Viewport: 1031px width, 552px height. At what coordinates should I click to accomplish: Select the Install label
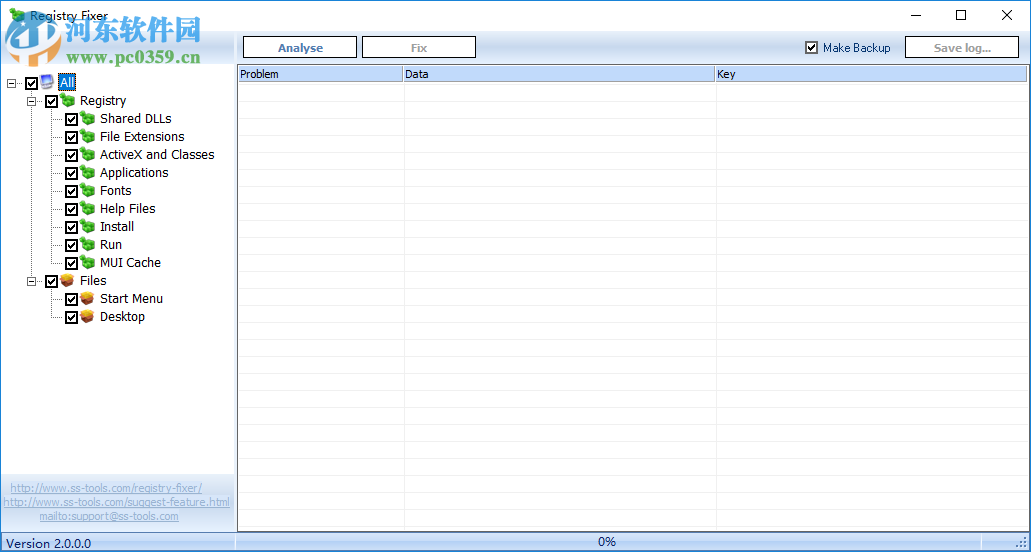pyautogui.click(x=117, y=226)
